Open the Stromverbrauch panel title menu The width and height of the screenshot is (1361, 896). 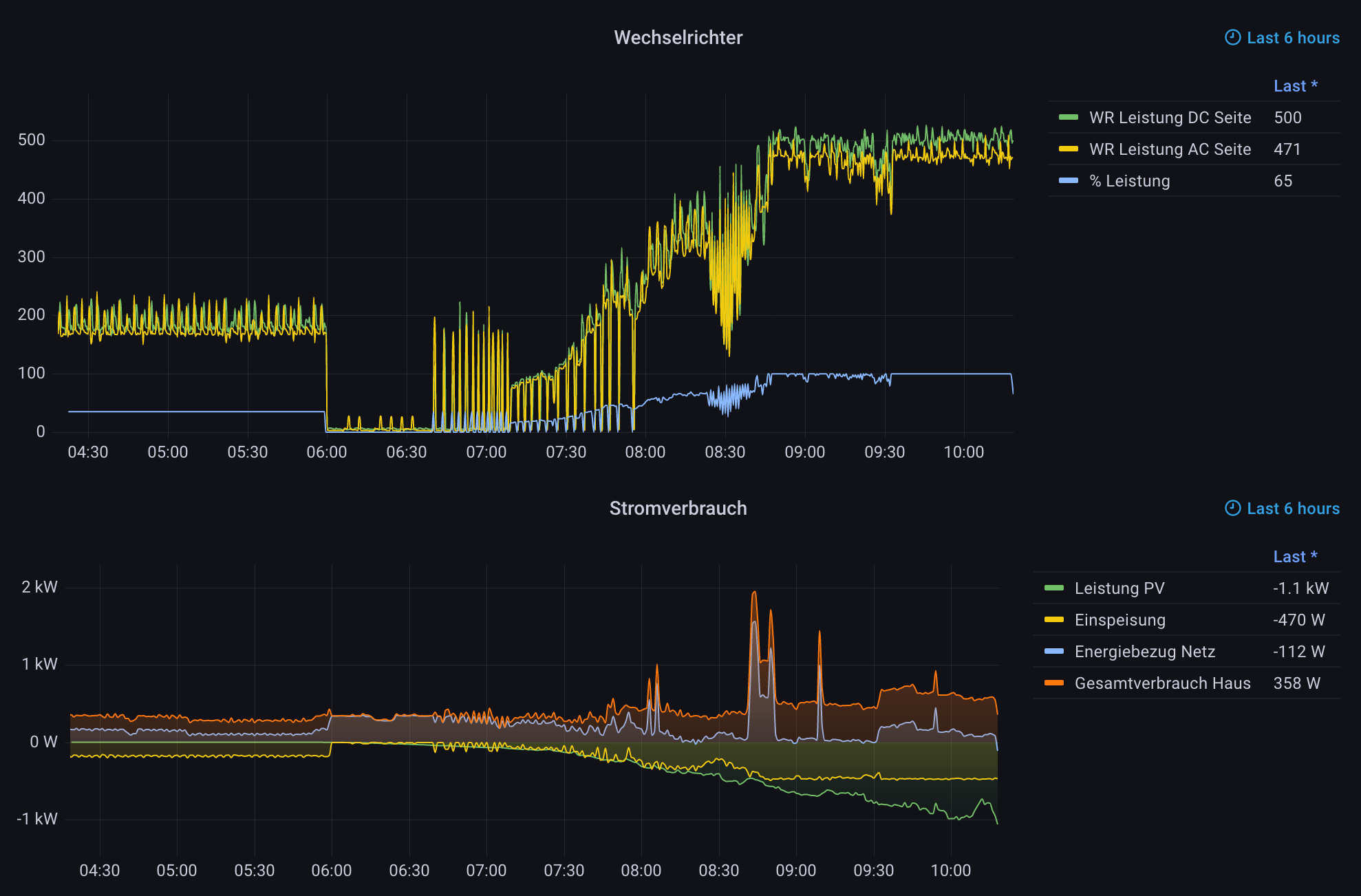click(678, 509)
